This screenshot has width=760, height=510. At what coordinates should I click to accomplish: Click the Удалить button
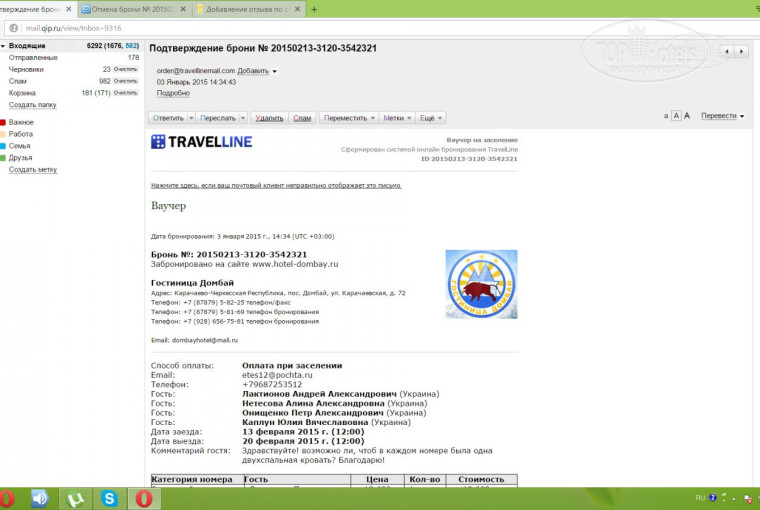[269, 117]
